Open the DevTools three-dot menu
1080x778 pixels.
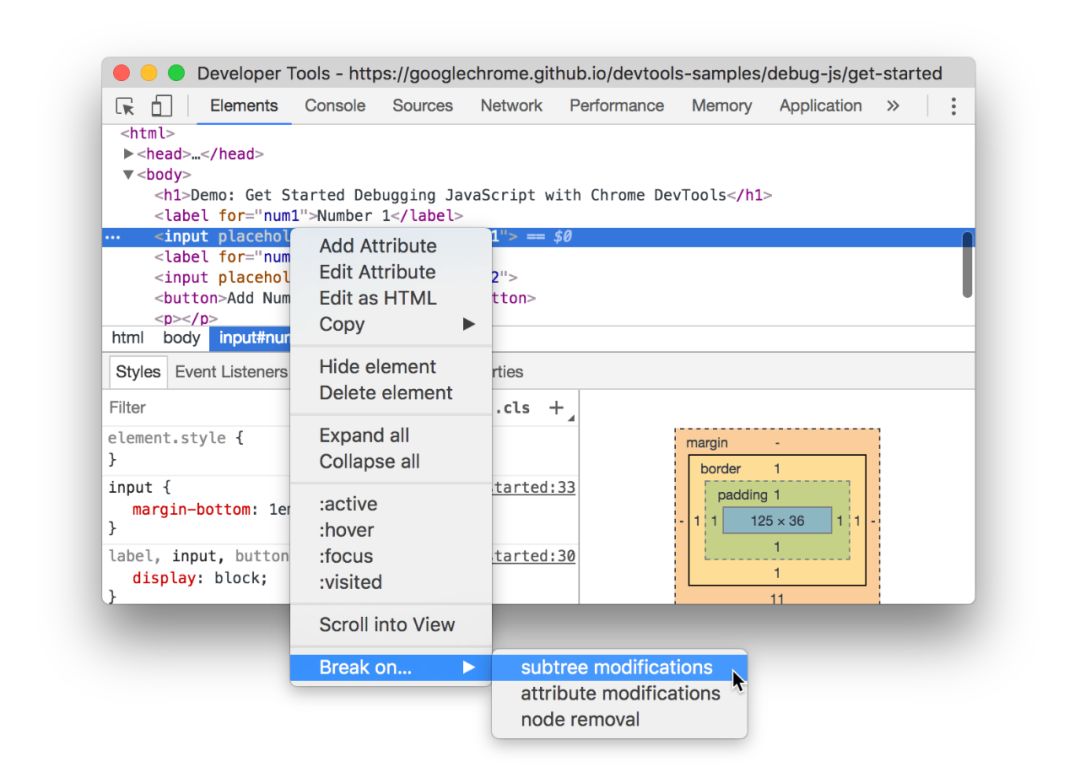point(953,106)
